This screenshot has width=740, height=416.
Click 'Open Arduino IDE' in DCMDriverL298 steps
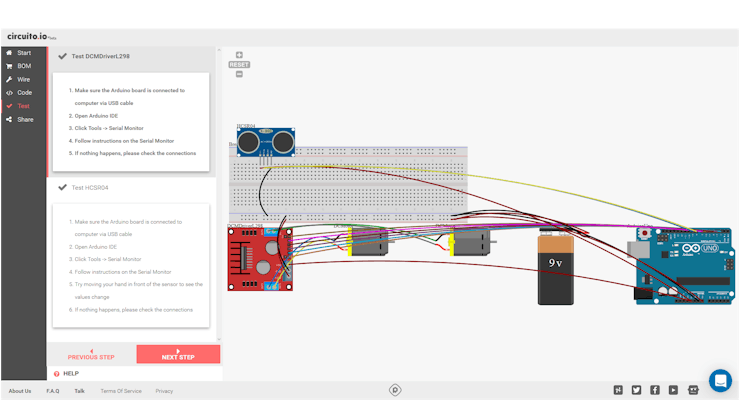click(96, 116)
